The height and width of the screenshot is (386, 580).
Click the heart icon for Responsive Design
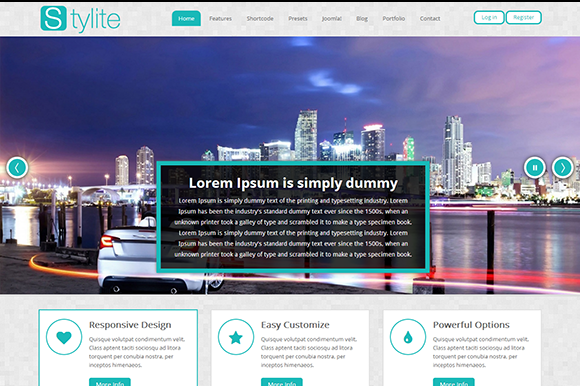(x=64, y=337)
